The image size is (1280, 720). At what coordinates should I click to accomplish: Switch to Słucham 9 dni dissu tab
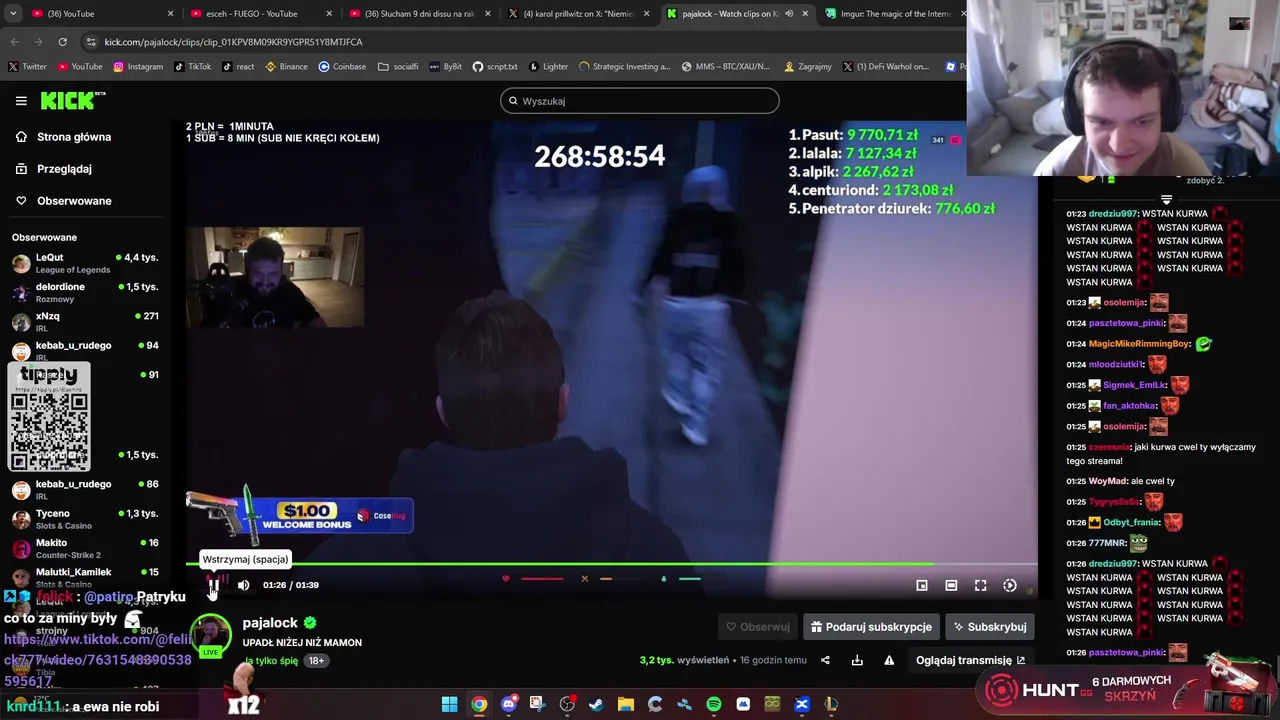[420, 14]
